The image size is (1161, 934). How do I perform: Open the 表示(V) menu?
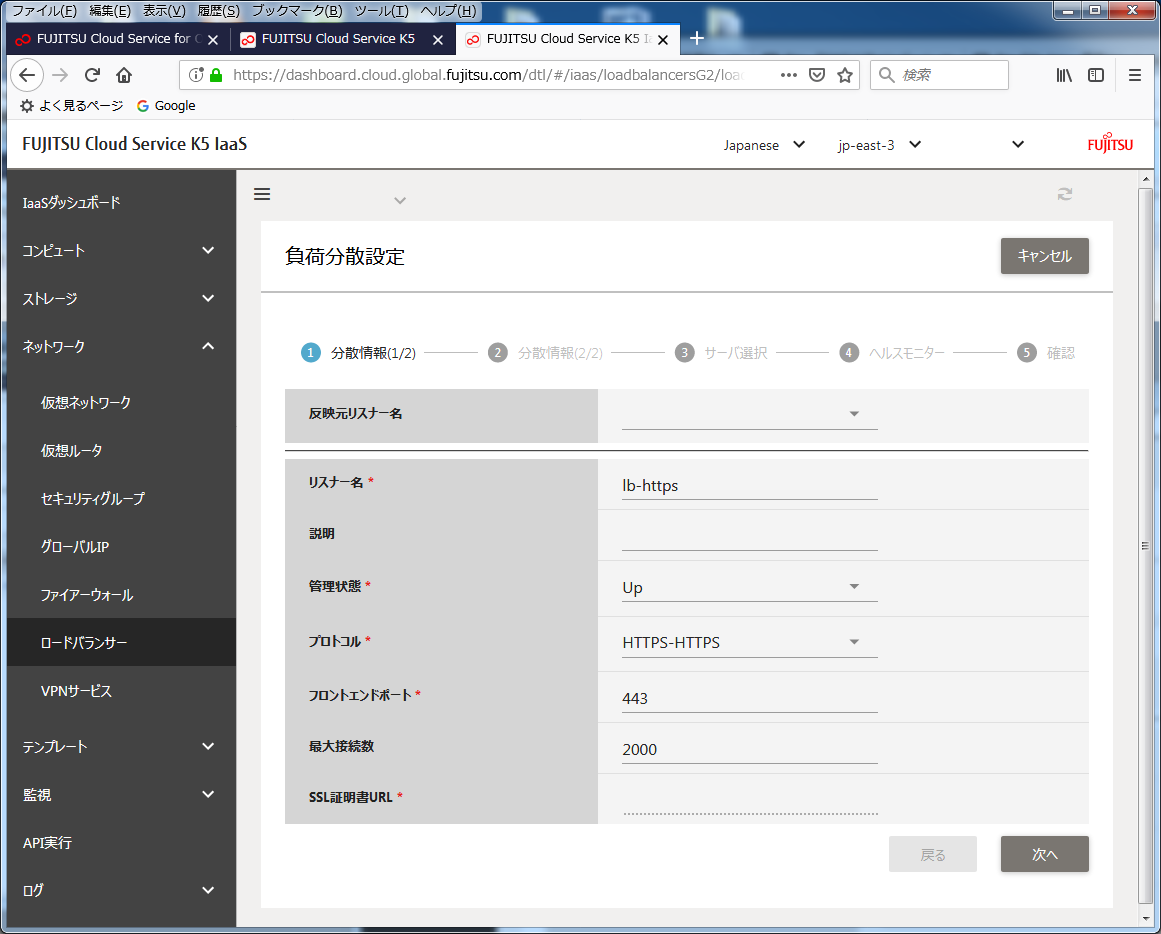(x=164, y=10)
